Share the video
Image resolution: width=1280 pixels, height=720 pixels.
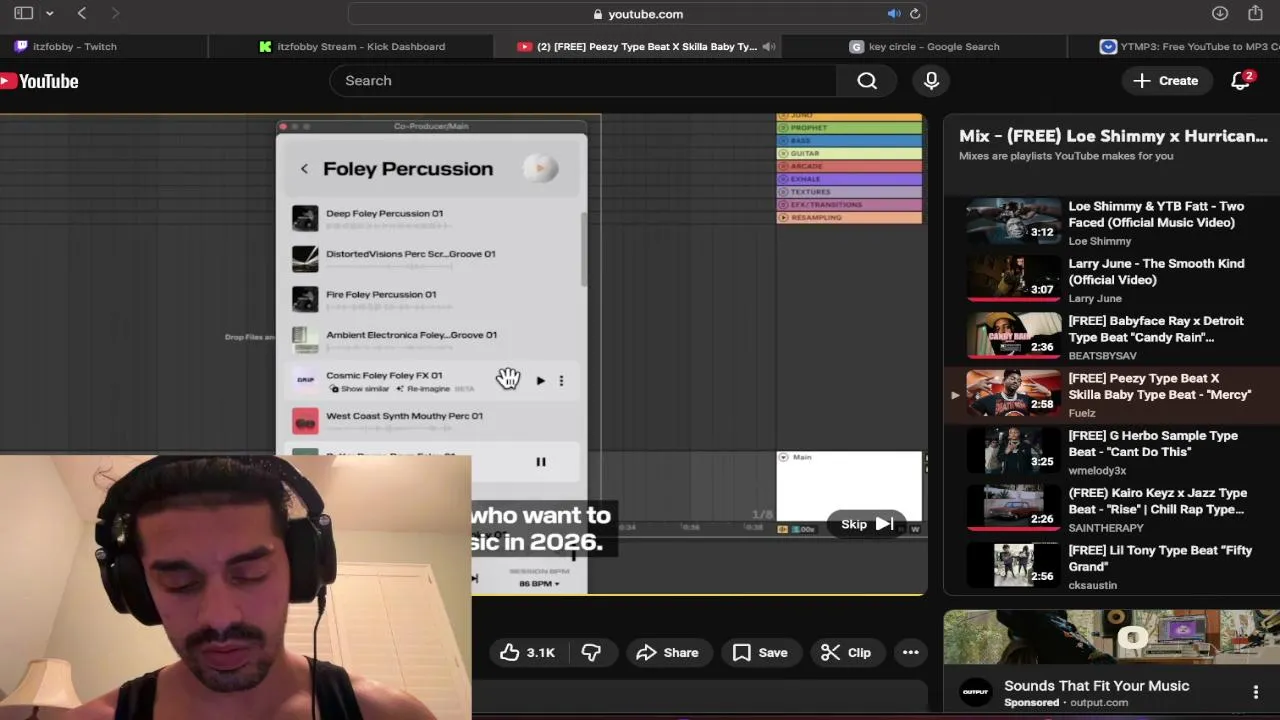pyautogui.click(x=668, y=652)
